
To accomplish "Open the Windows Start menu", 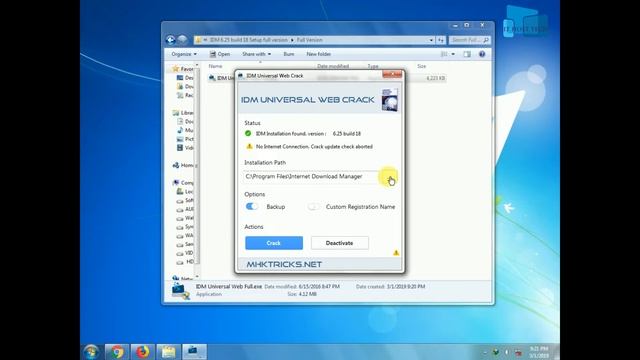I will 91,351.
